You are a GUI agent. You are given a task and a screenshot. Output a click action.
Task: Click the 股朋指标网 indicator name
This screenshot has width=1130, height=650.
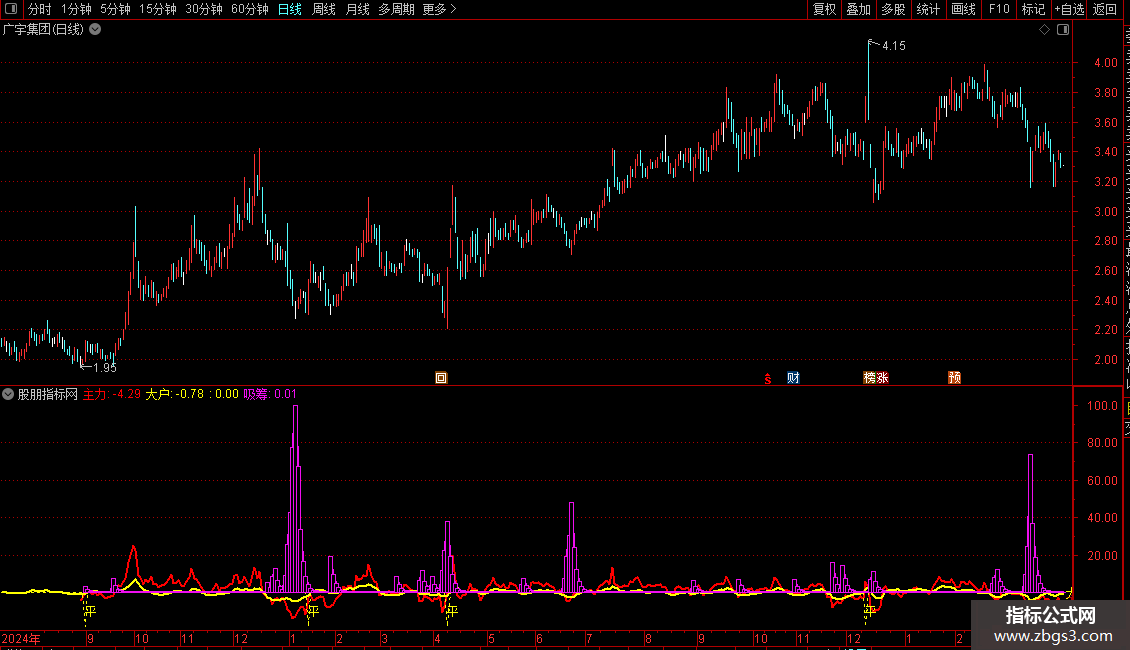pyautogui.click(x=48, y=394)
